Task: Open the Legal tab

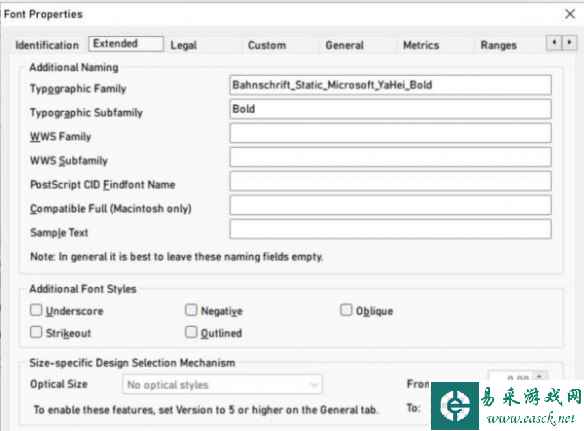Action: point(184,45)
